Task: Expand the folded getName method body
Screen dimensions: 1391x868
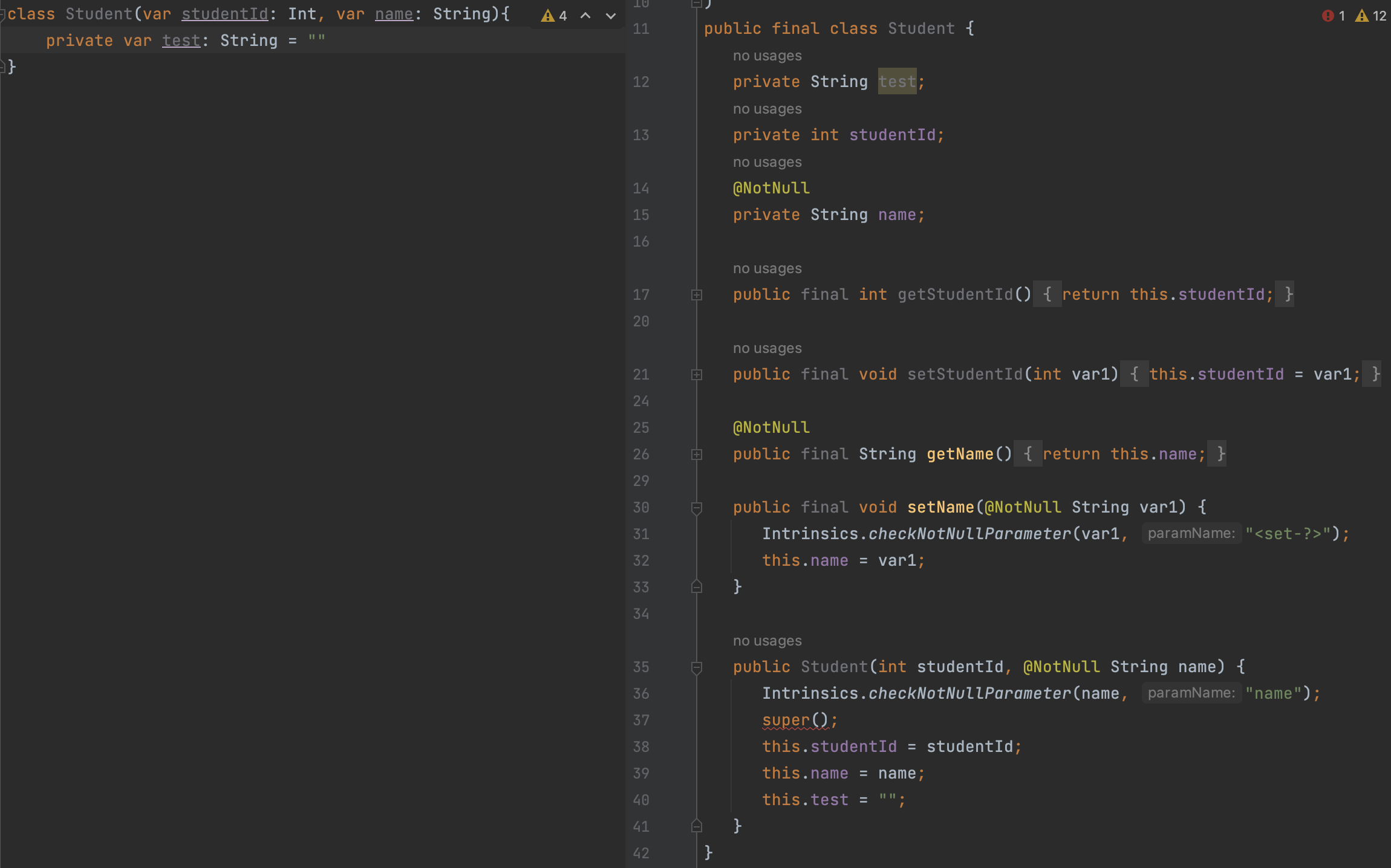Action: [x=696, y=454]
